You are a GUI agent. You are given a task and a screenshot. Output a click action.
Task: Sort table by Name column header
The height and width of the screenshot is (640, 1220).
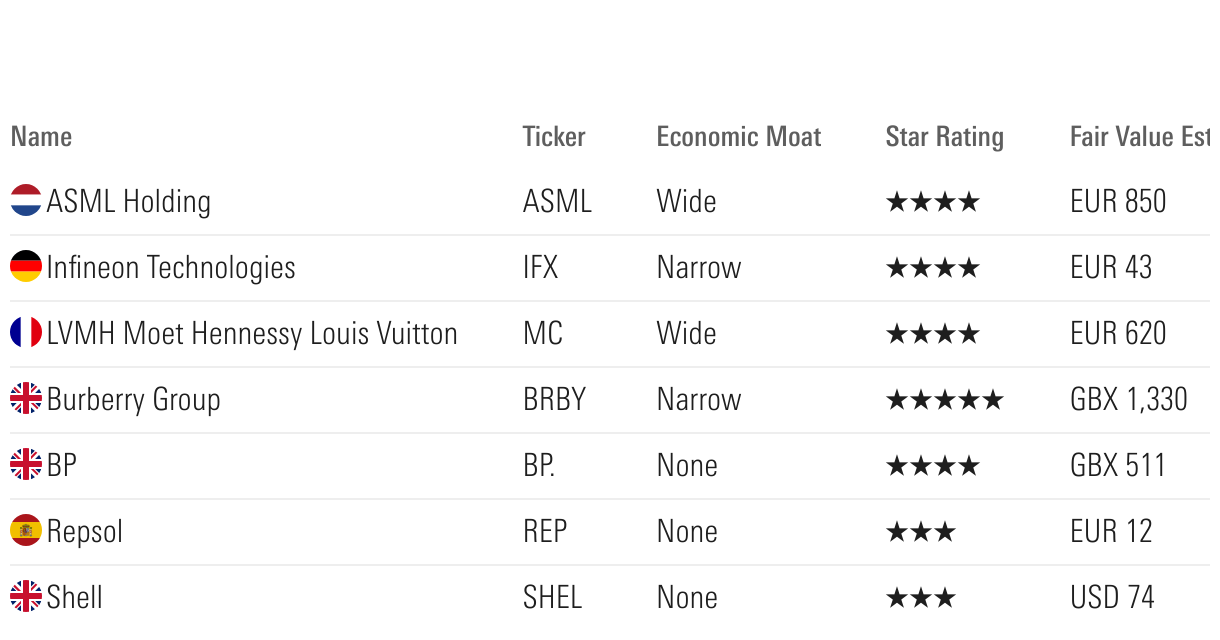42,137
